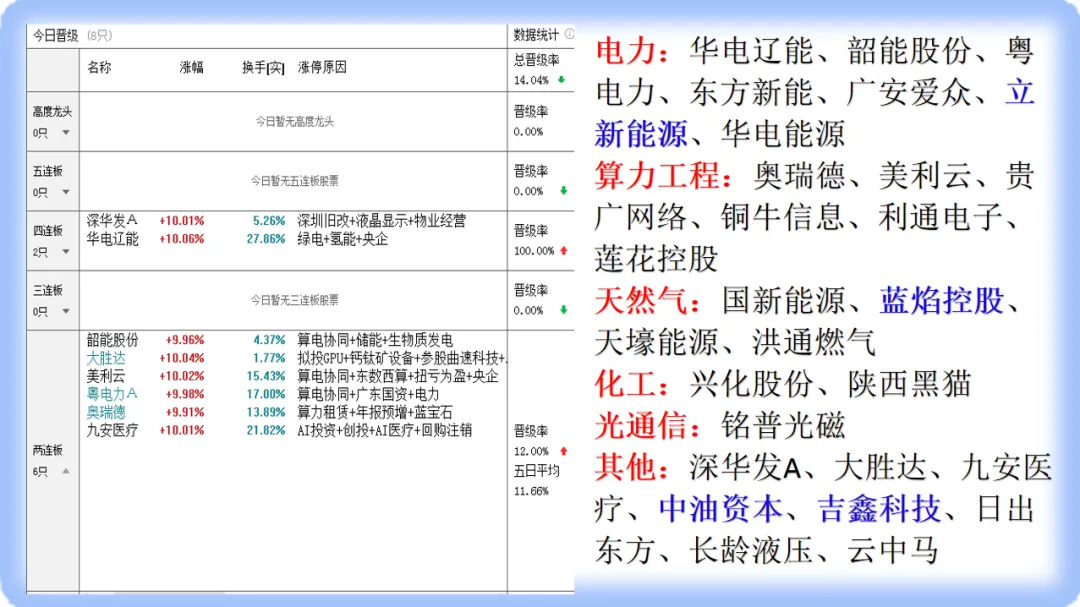Open the 奥瑞德 stock link

click(x=106, y=412)
